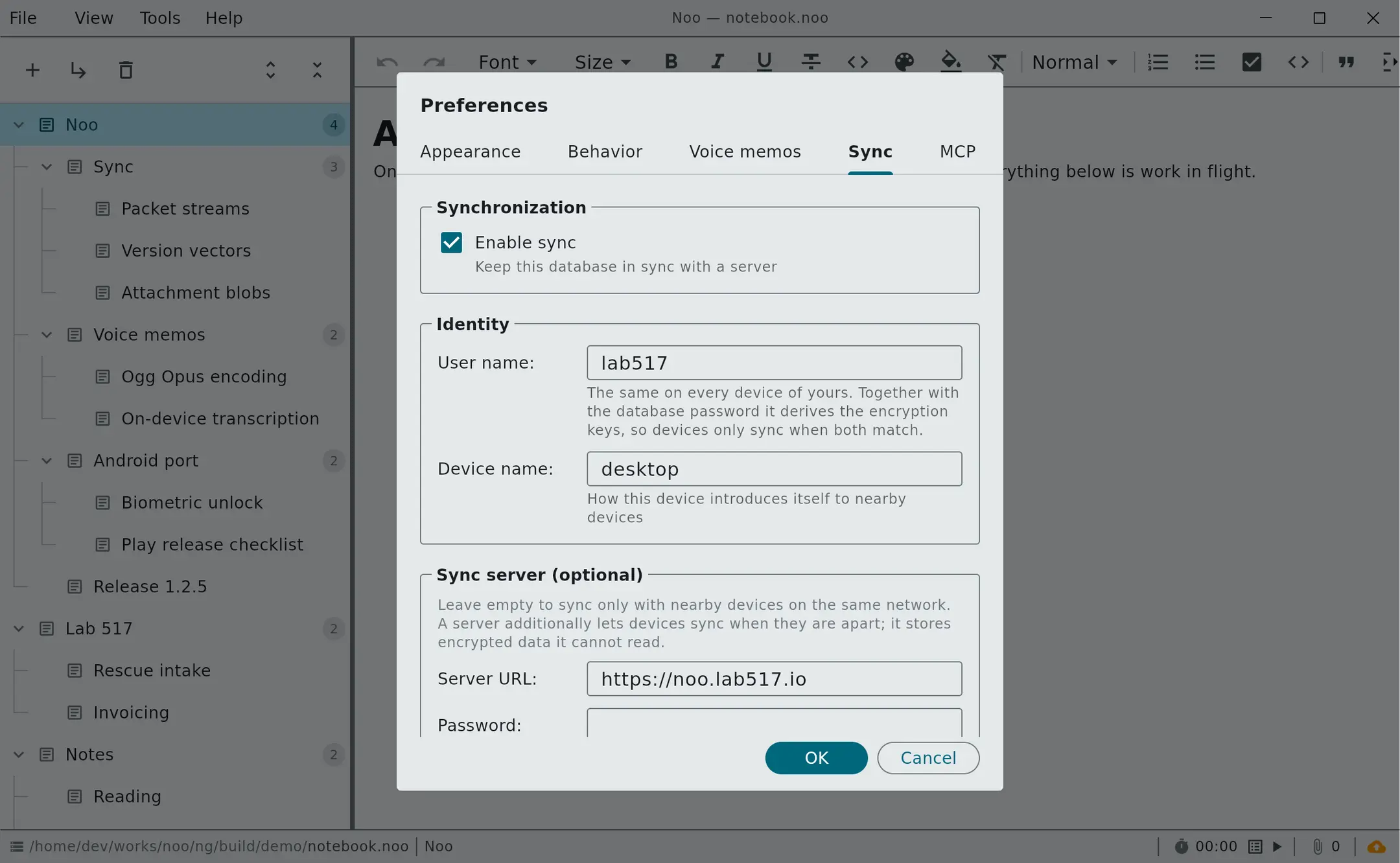Collapse the Voice memos tree node
This screenshot has width=1400, height=863.
pos(47,335)
